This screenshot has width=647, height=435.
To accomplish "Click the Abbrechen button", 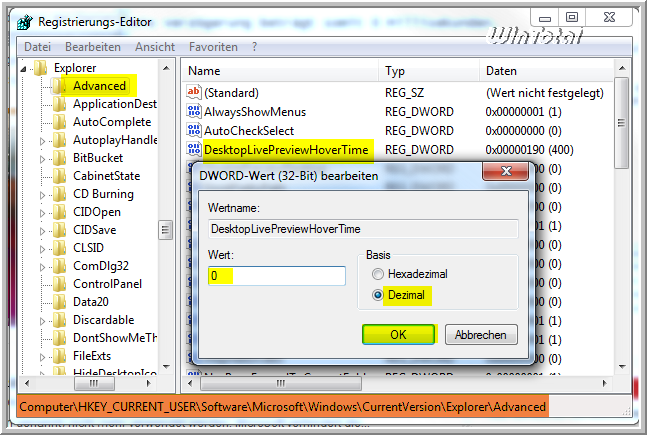I will pos(481,334).
